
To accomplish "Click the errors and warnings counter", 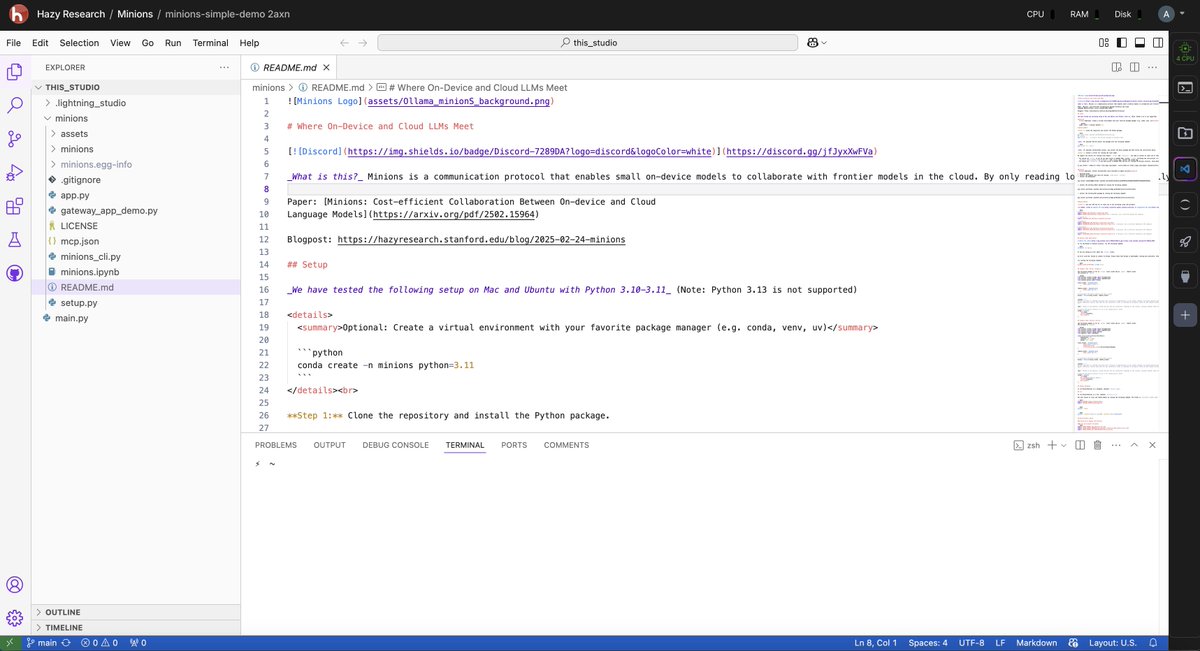I will click(99, 643).
